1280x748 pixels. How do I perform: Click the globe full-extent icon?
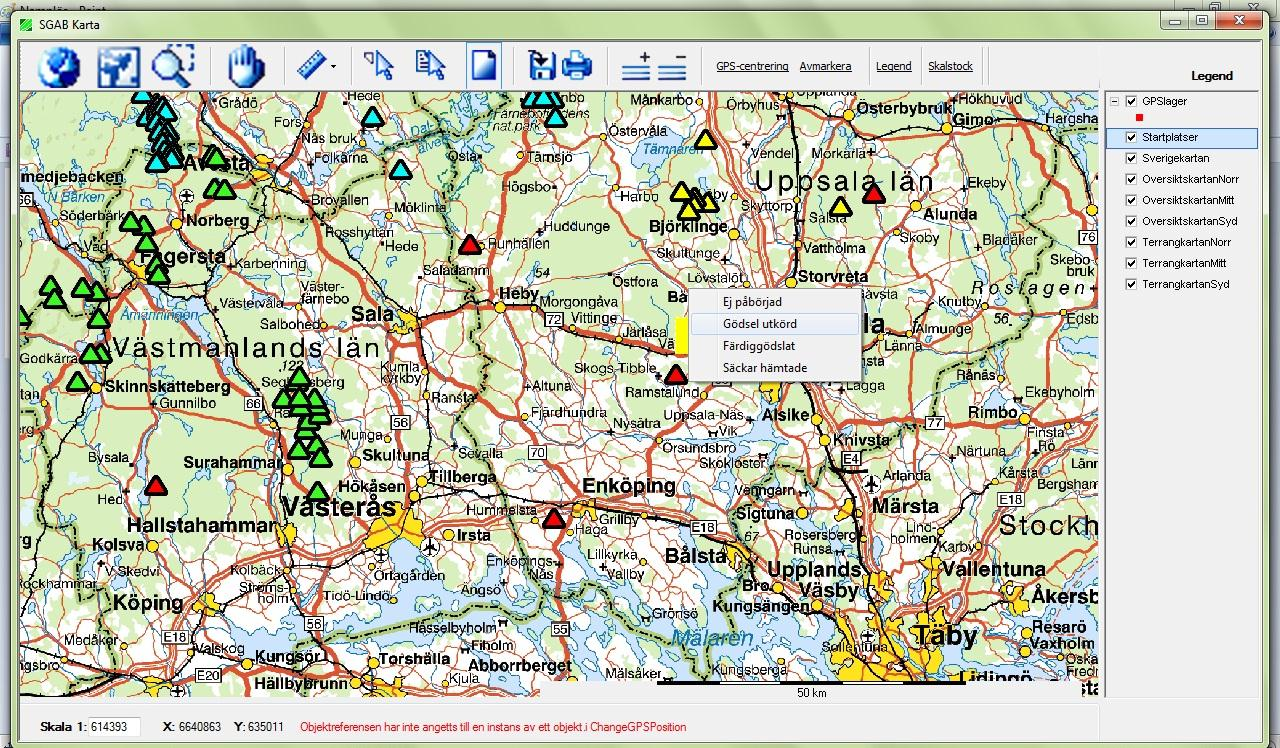[59, 67]
